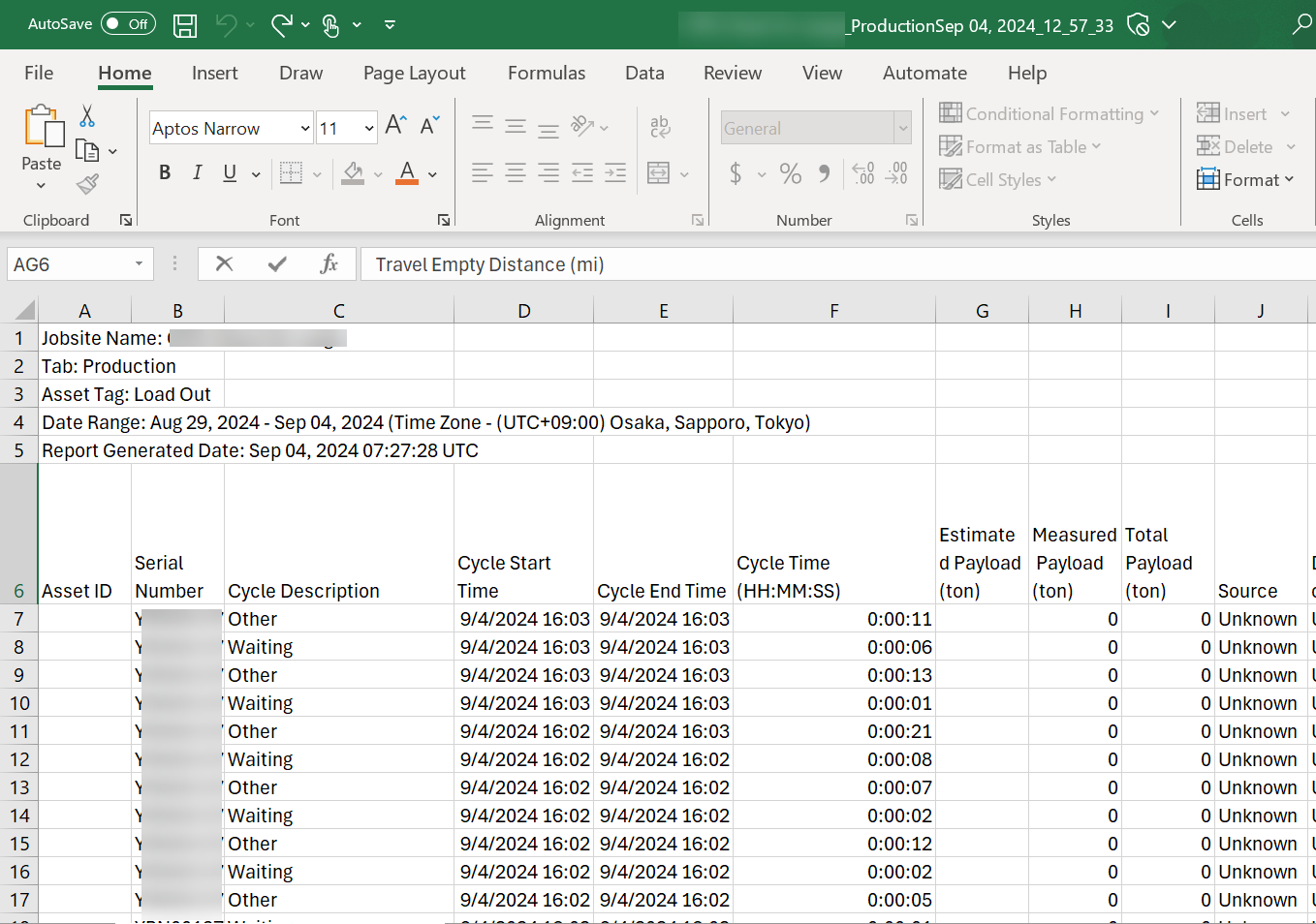This screenshot has height=924, width=1316.
Task: Click the Format cells button
Action: (1245, 179)
